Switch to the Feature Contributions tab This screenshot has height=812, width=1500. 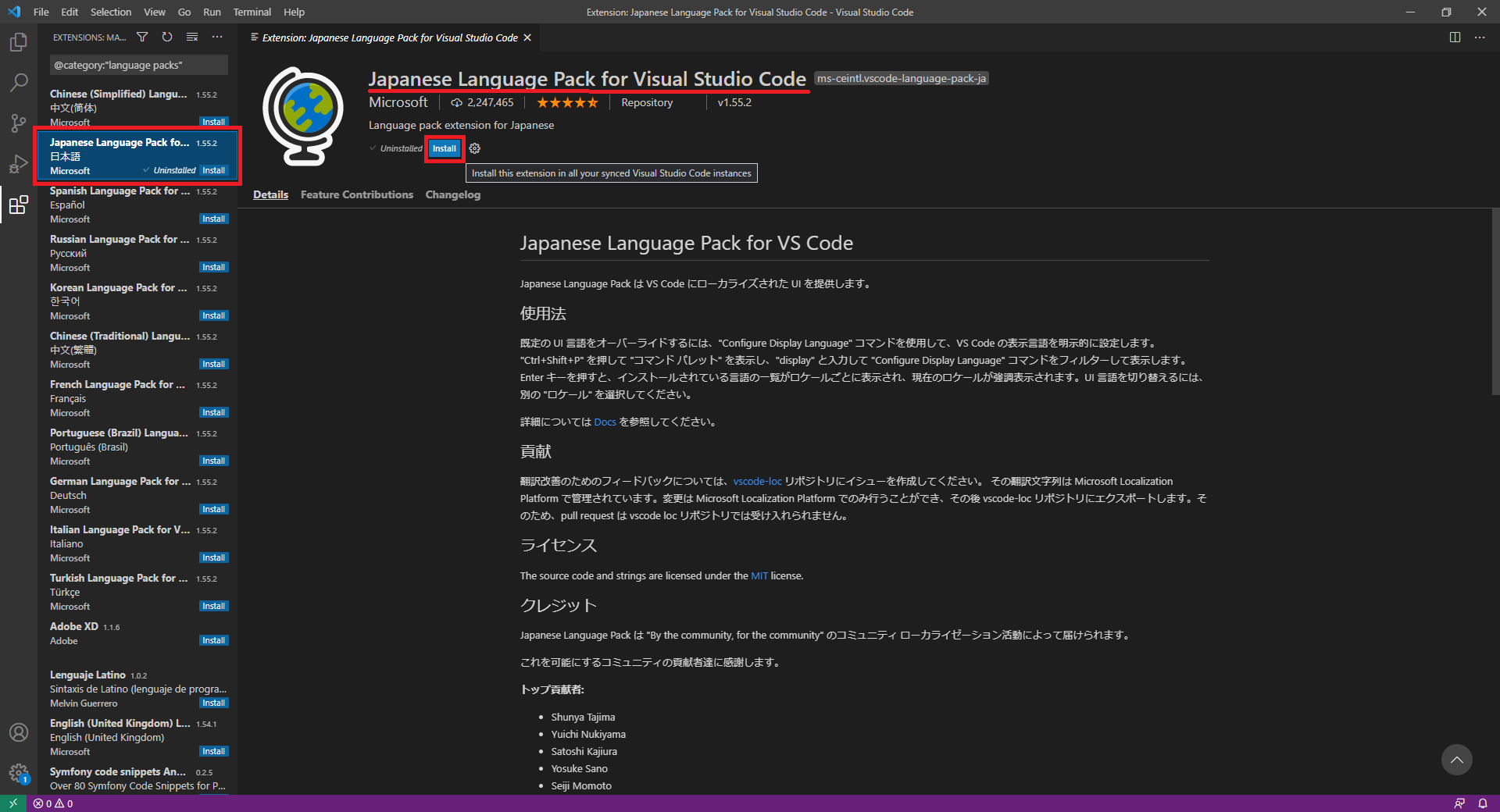point(357,194)
